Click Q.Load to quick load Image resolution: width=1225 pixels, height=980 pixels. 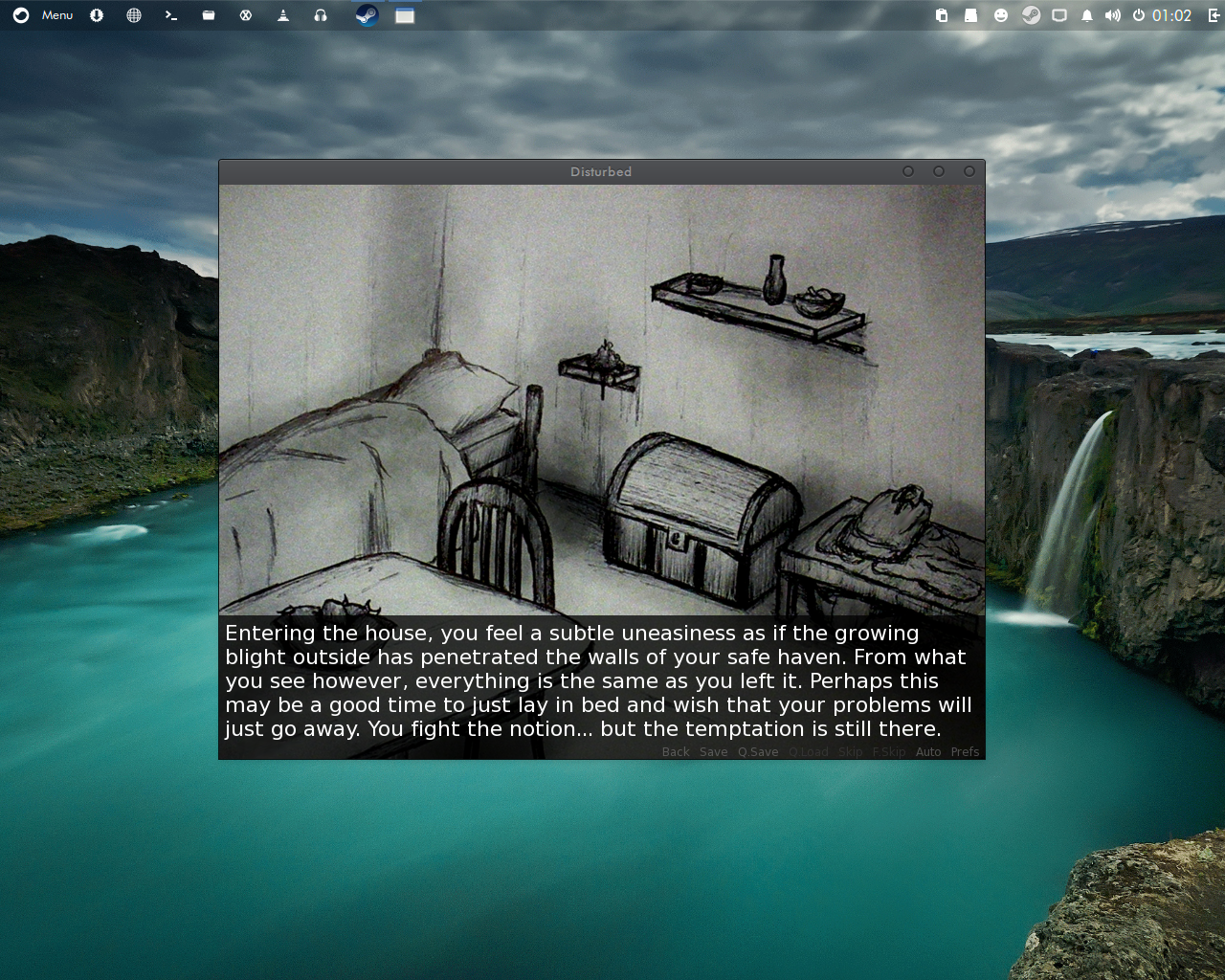[809, 752]
